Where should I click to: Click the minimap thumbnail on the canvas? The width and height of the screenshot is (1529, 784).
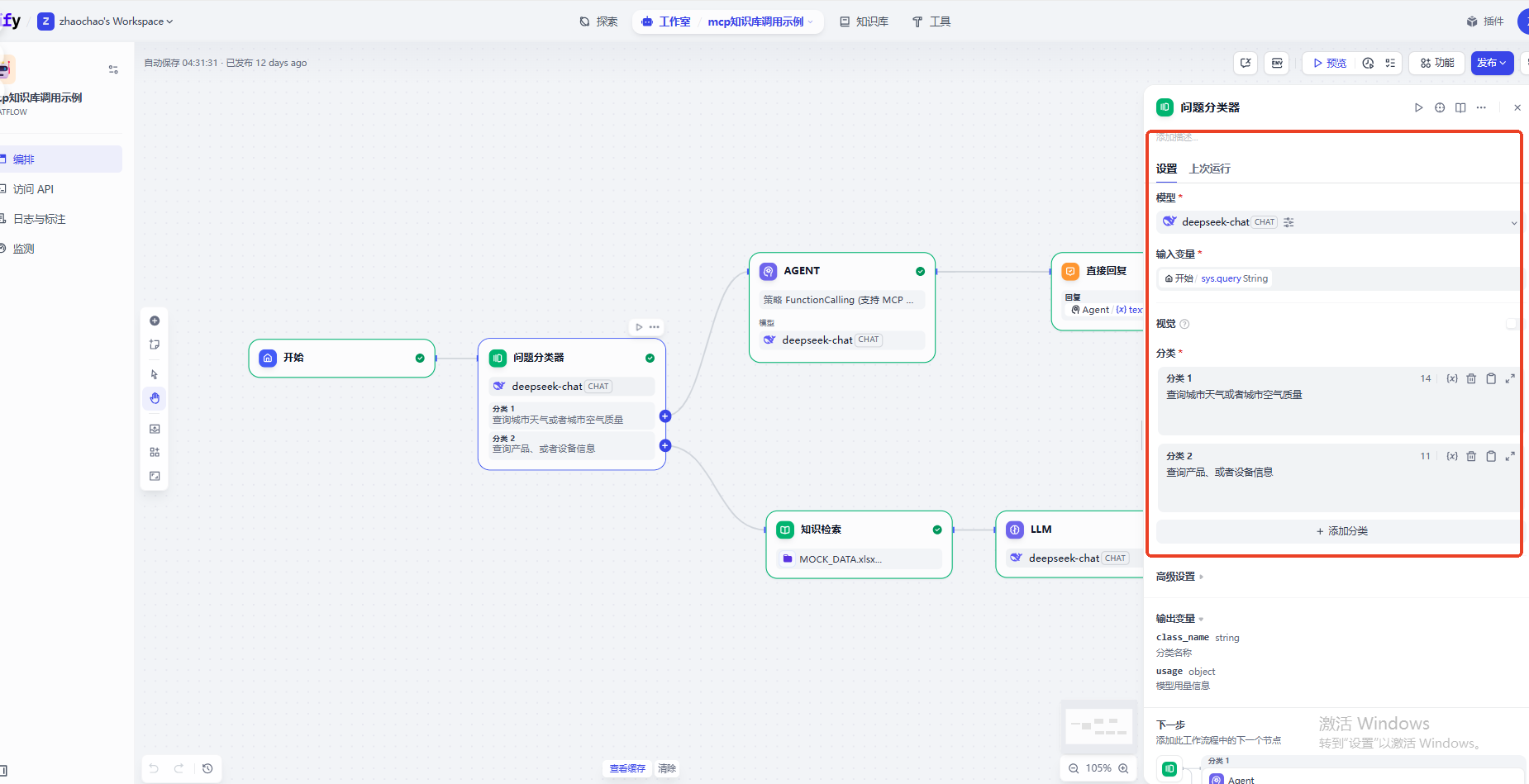pyautogui.click(x=1098, y=726)
